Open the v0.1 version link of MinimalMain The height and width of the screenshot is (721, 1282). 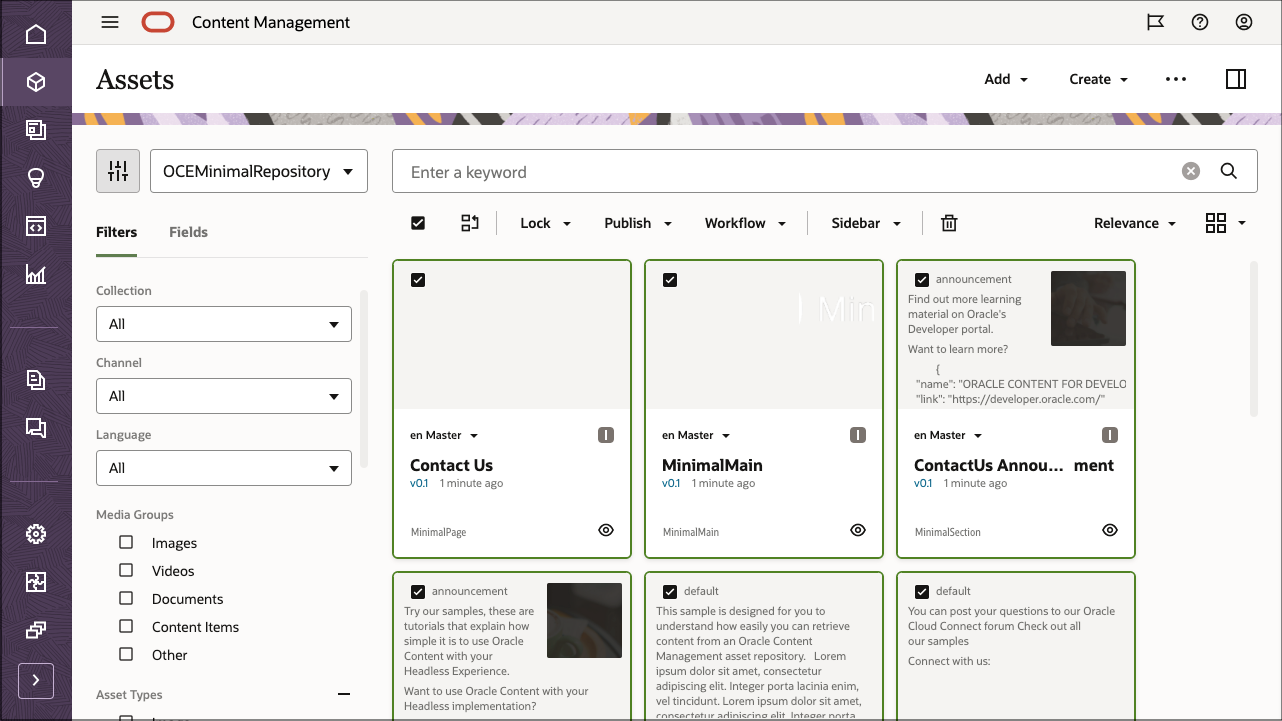[670, 483]
